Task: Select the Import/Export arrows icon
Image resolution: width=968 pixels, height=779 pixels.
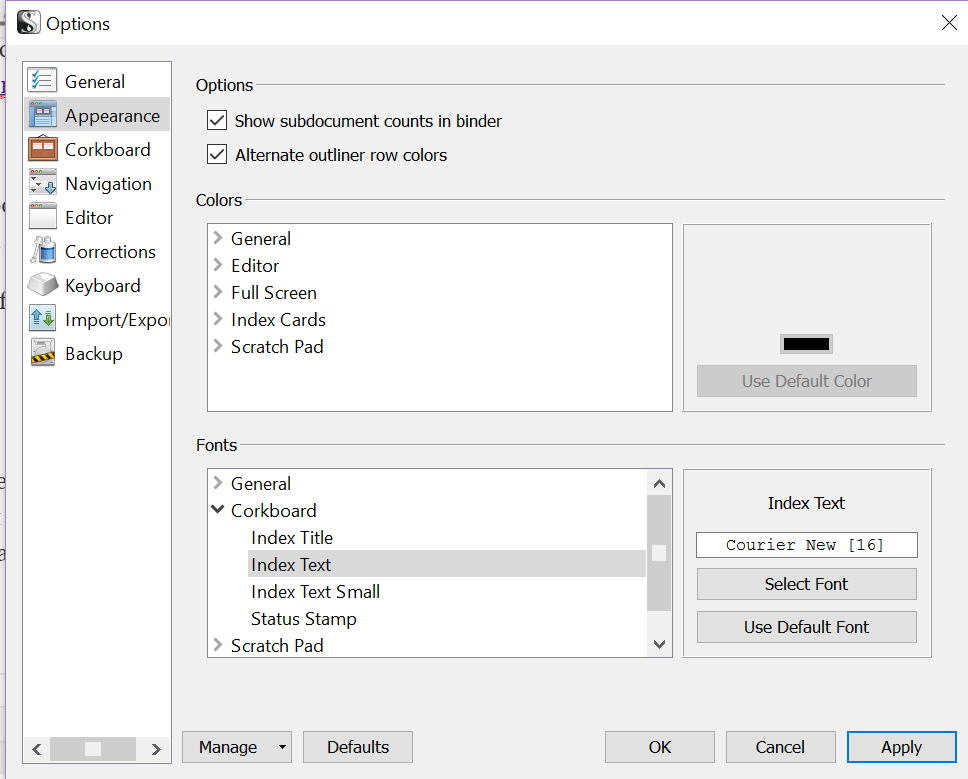Action: click(42, 319)
